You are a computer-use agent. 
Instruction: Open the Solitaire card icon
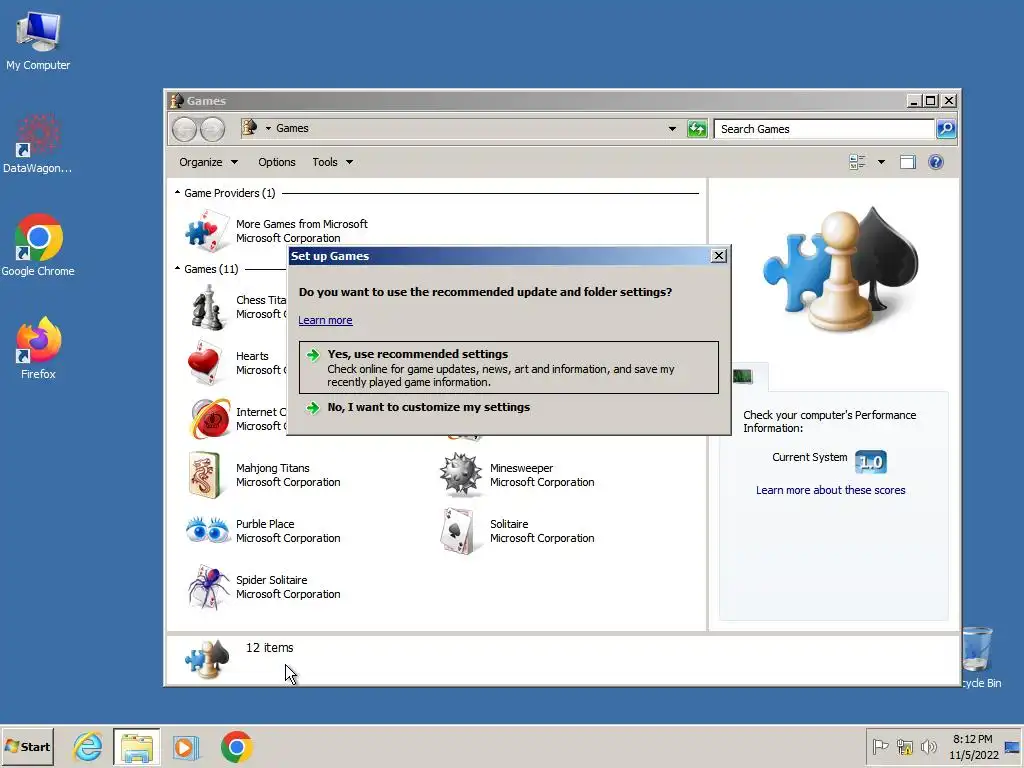458,531
